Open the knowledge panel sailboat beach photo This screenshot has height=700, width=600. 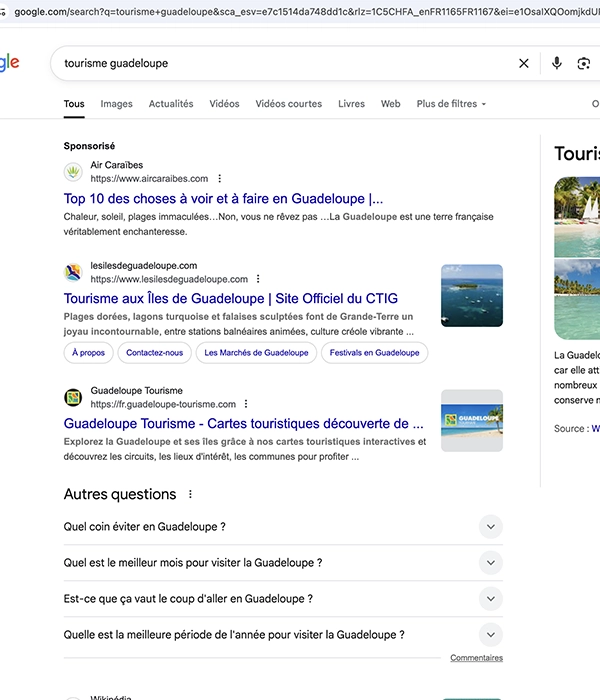pyautogui.click(x=577, y=217)
